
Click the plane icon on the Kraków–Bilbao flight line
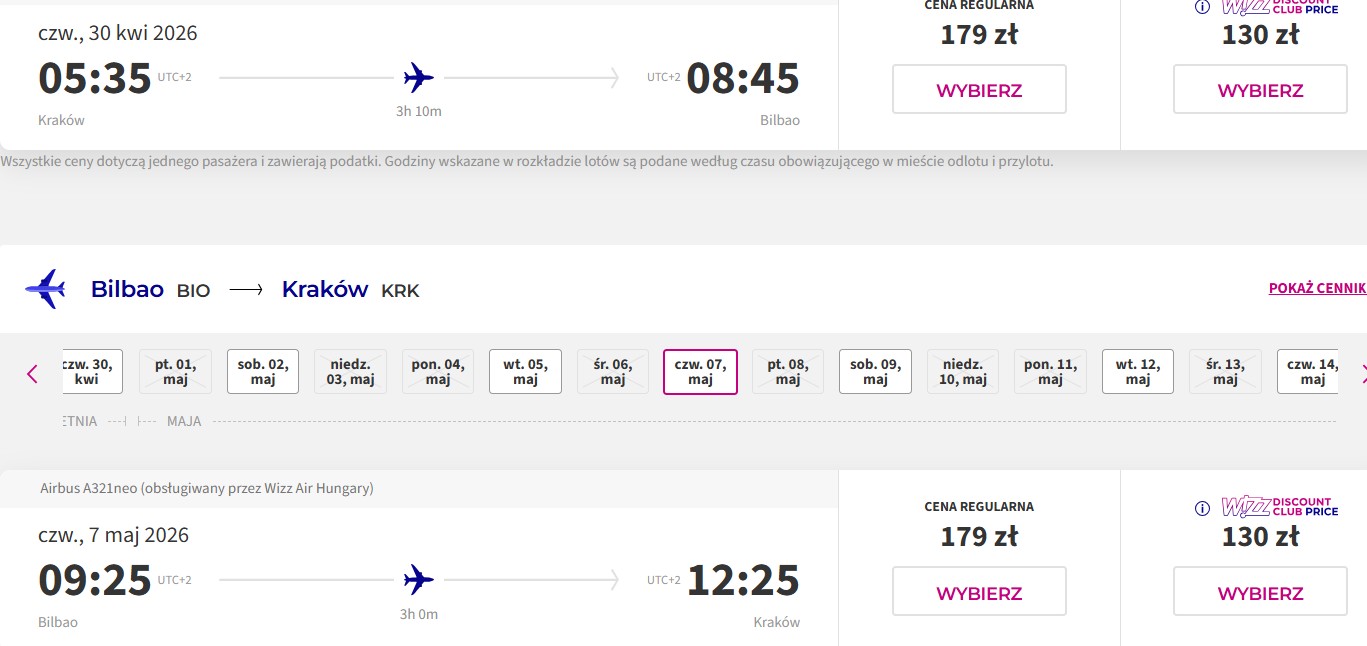[x=418, y=77]
